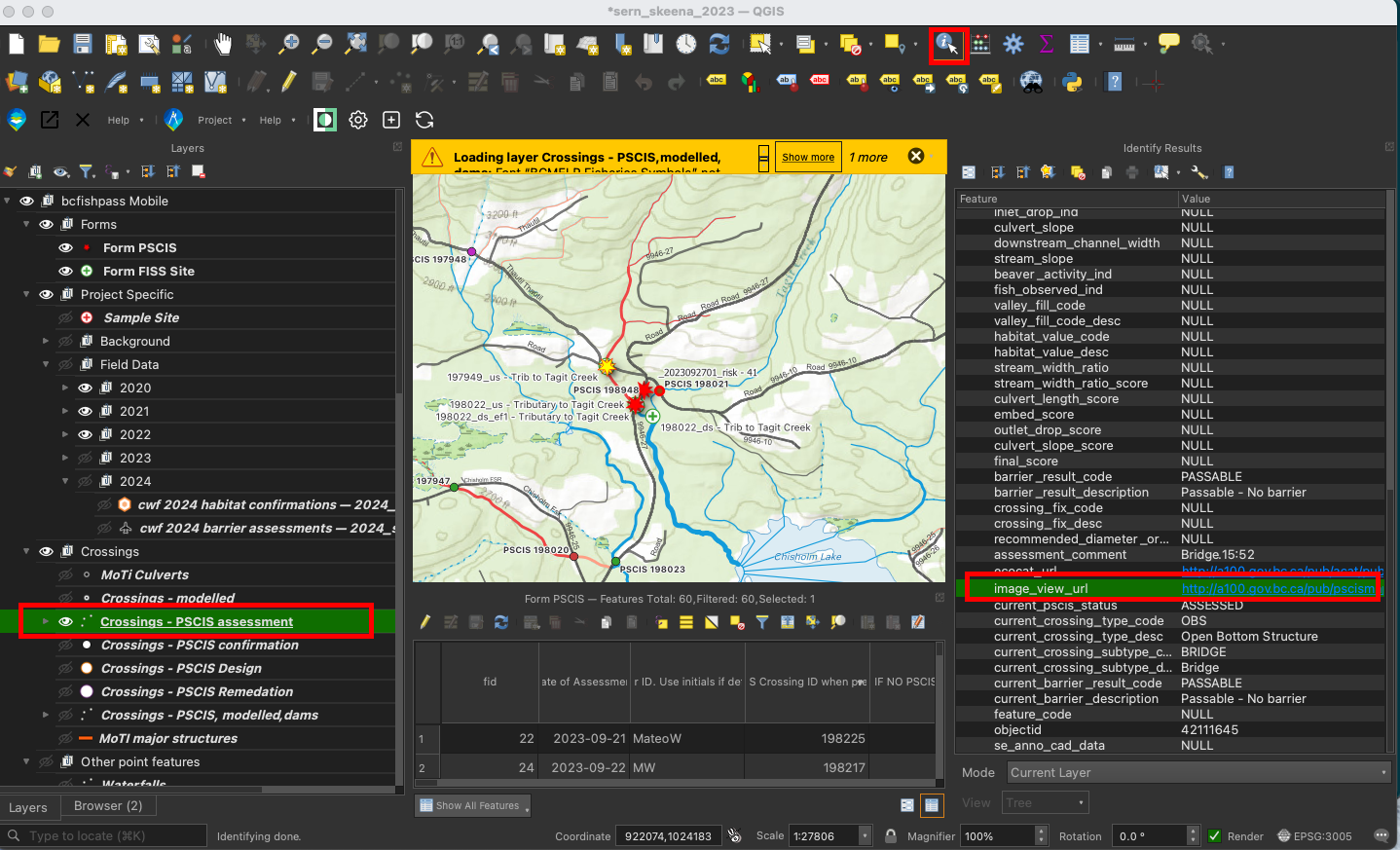This screenshot has width=1400, height=850.
Task: Toggle visibility of the 2022 group
Action: click(x=85, y=434)
